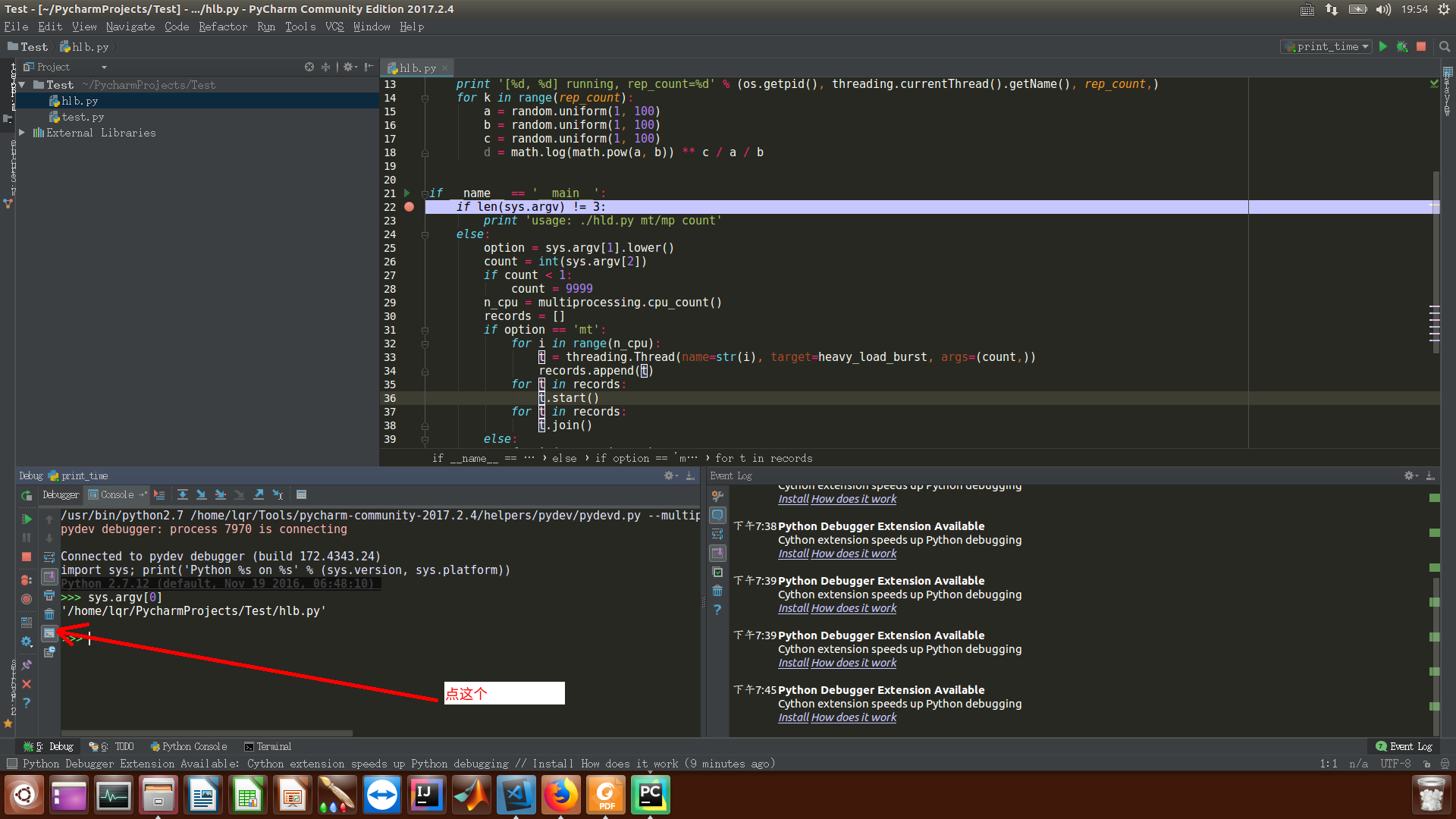Click Run to Cursor debug button
The width and height of the screenshot is (1456, 819).
click(278, 494)
